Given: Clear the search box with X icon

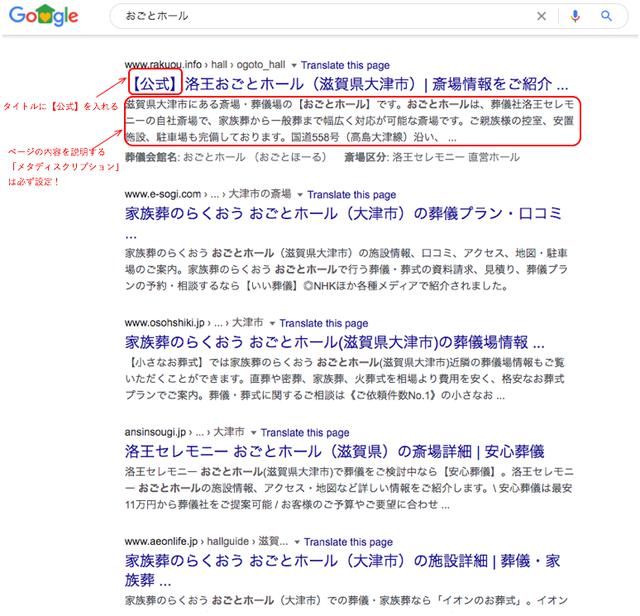Looking at the screenshot, I should pos(541,16).
